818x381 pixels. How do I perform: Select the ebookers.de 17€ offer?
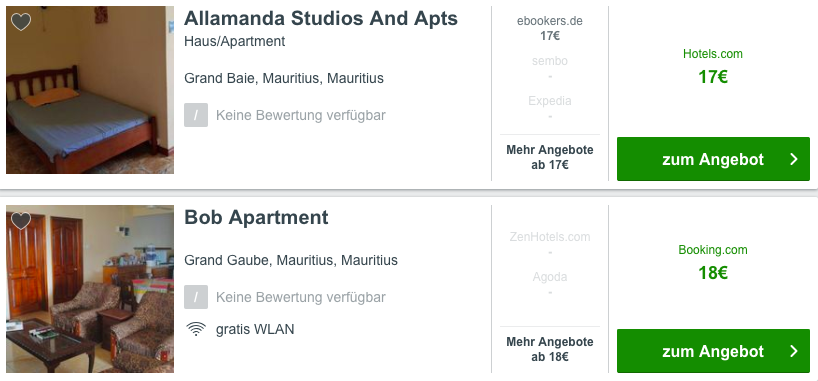click(550, 28)
